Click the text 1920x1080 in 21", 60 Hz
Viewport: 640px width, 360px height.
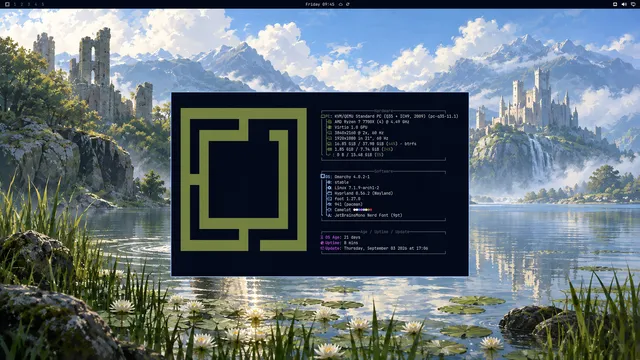tap(361, 138)
